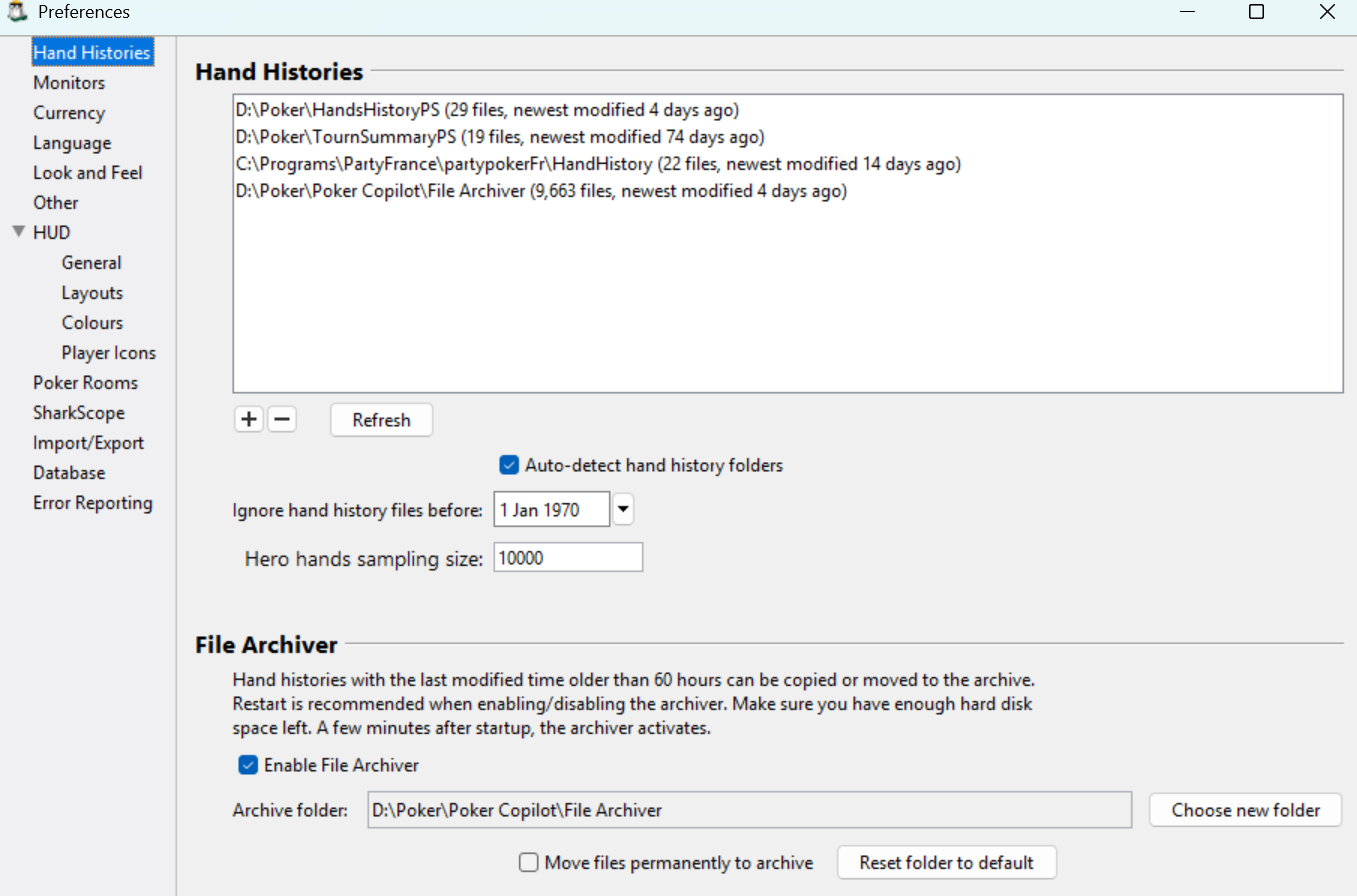Collapse the HUD tree section
This screenshot has height=896, width=1357.
(18, 232)
